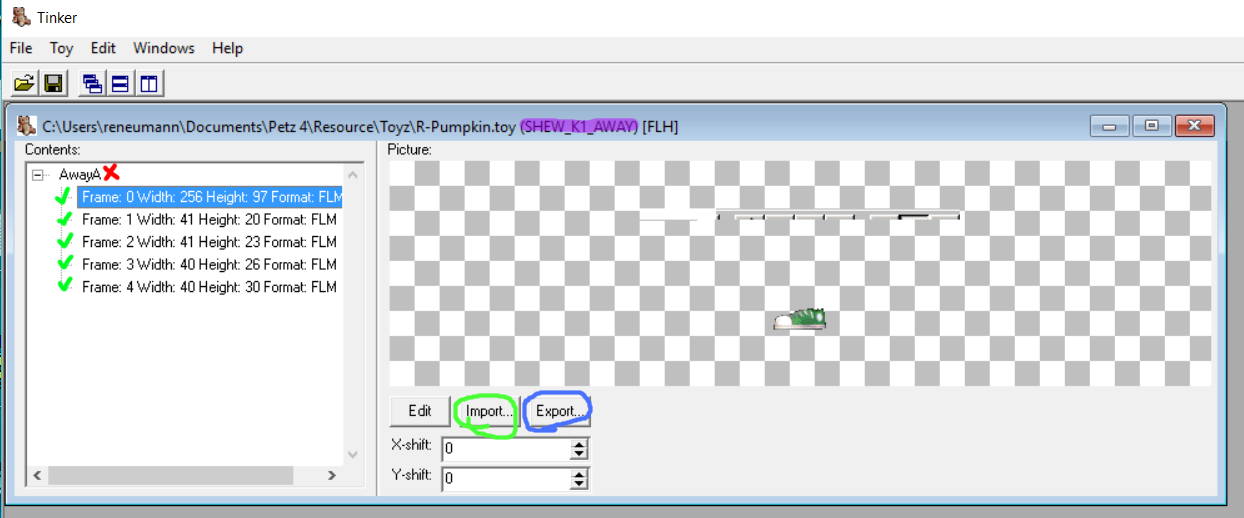Screen dimensions: 1244x518
Task: Decrease X-shift with the down arrow
Action: [x=579, y=455]
